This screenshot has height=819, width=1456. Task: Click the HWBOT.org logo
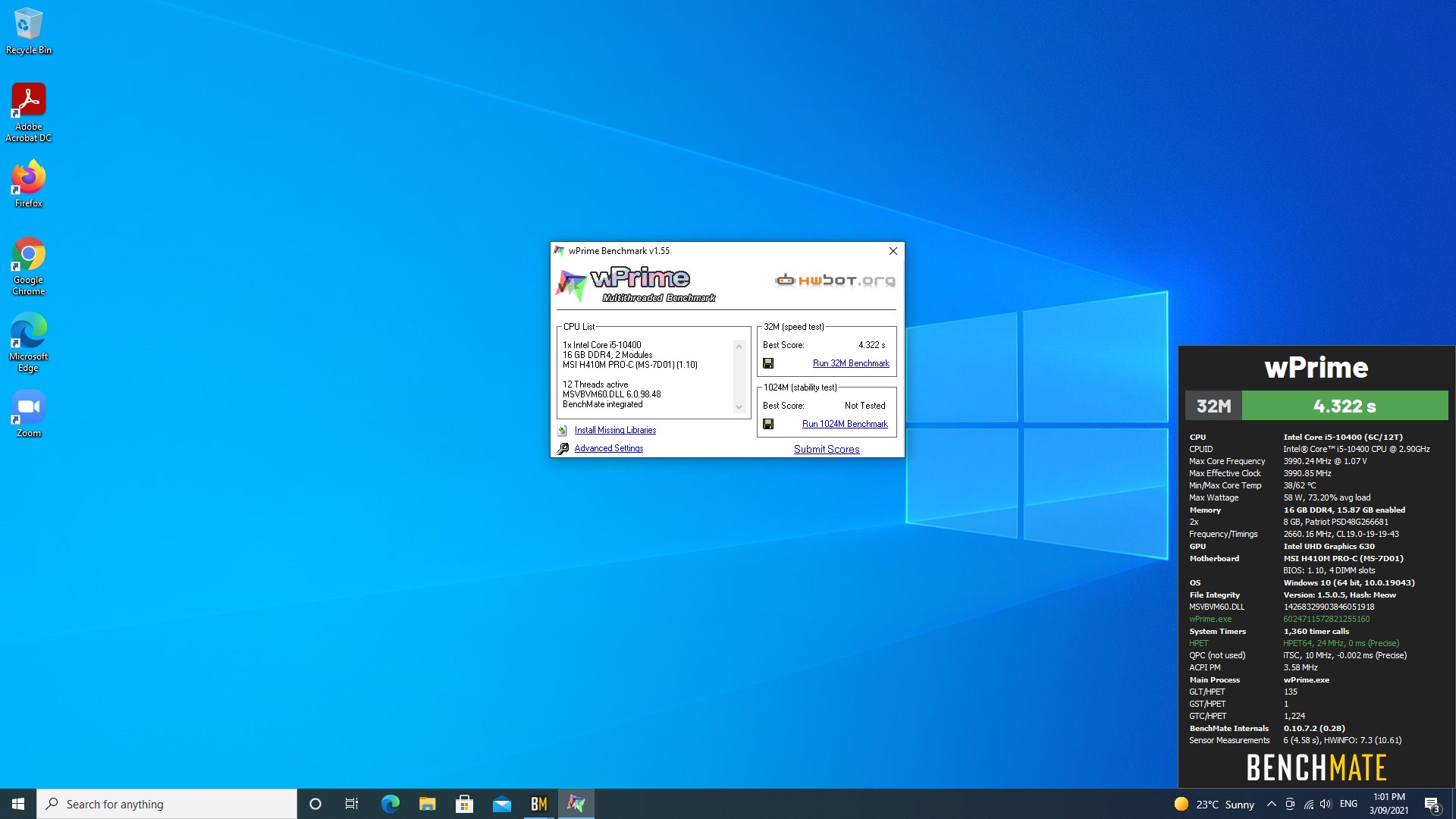(x=835, y=280)
